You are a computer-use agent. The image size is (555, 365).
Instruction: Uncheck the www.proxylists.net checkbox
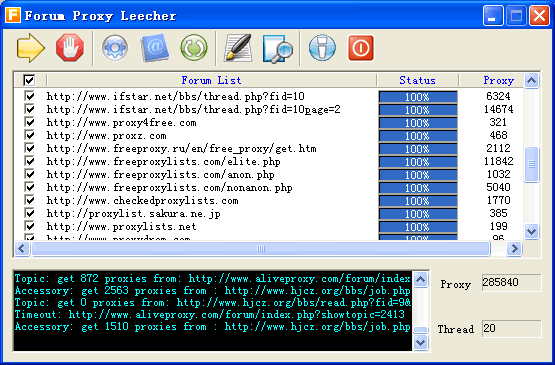pos(29,226)
